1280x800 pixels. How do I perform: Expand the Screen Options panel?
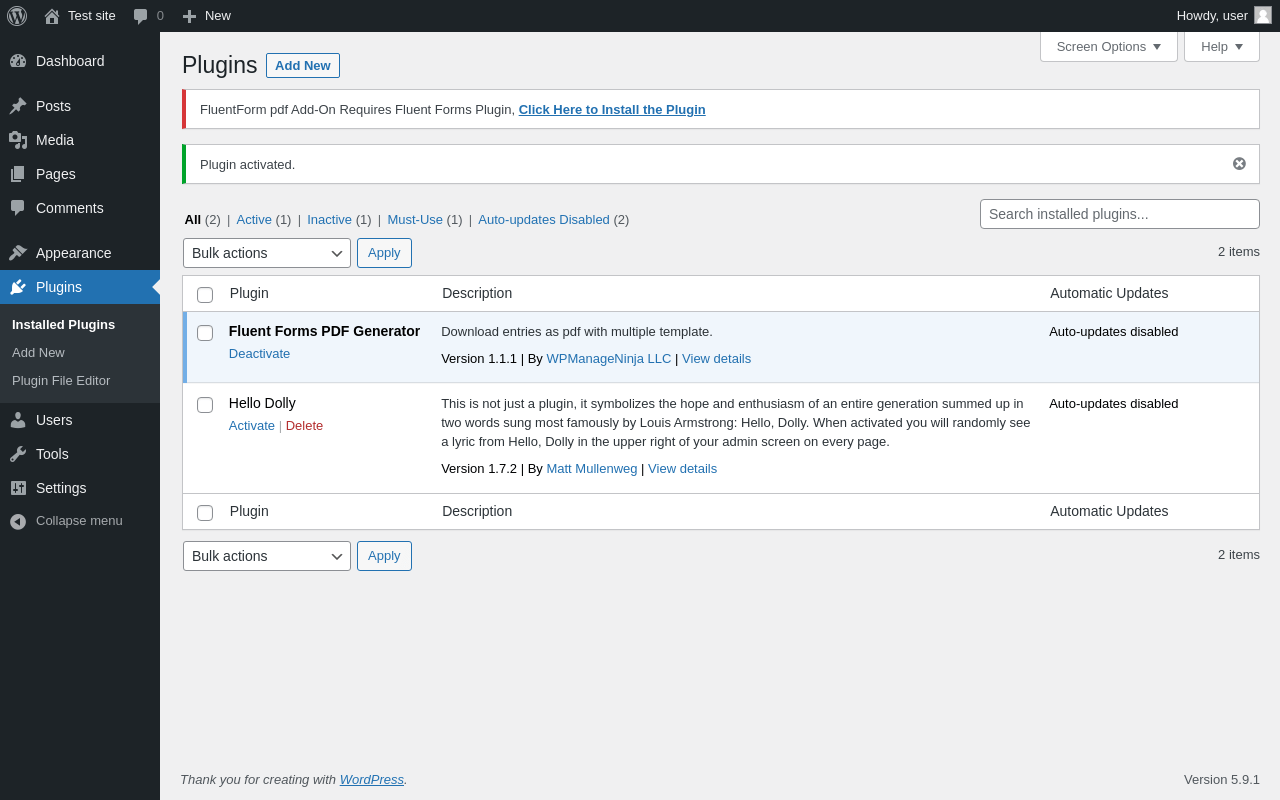point(1108,46)
